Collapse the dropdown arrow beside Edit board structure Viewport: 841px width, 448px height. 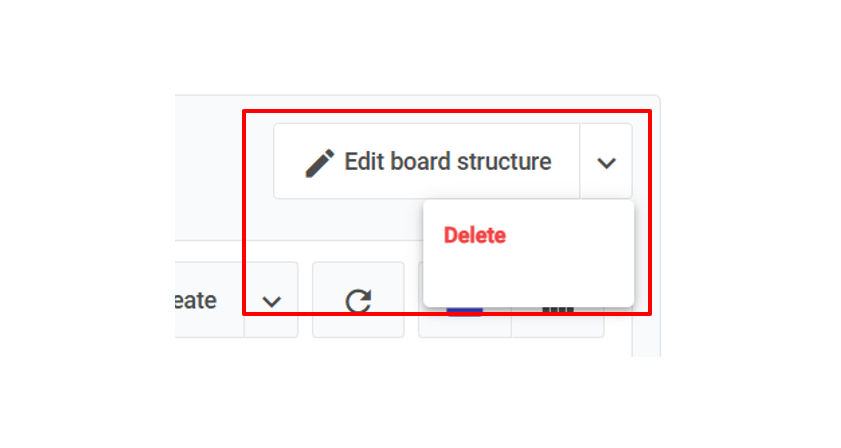(606, 162)
